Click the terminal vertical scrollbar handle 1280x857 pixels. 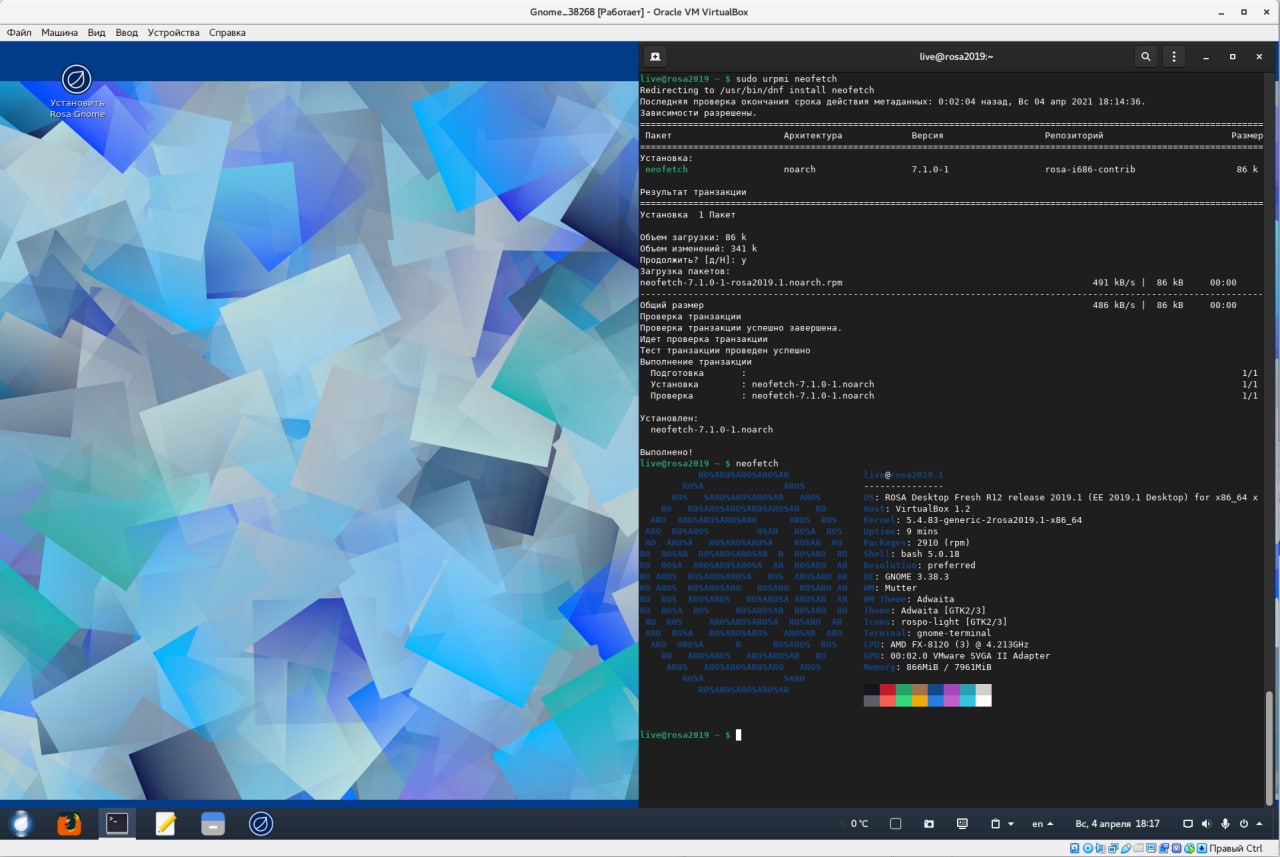1271,746
